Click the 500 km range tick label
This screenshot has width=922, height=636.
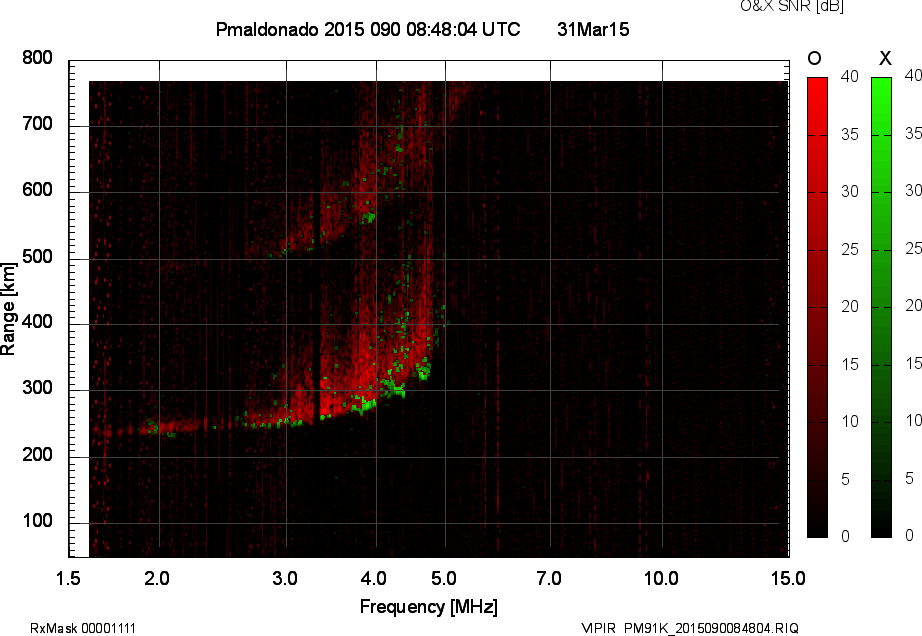point(37,257)
